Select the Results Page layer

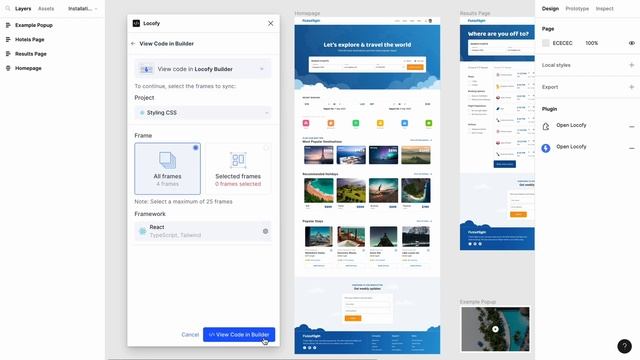31,54
